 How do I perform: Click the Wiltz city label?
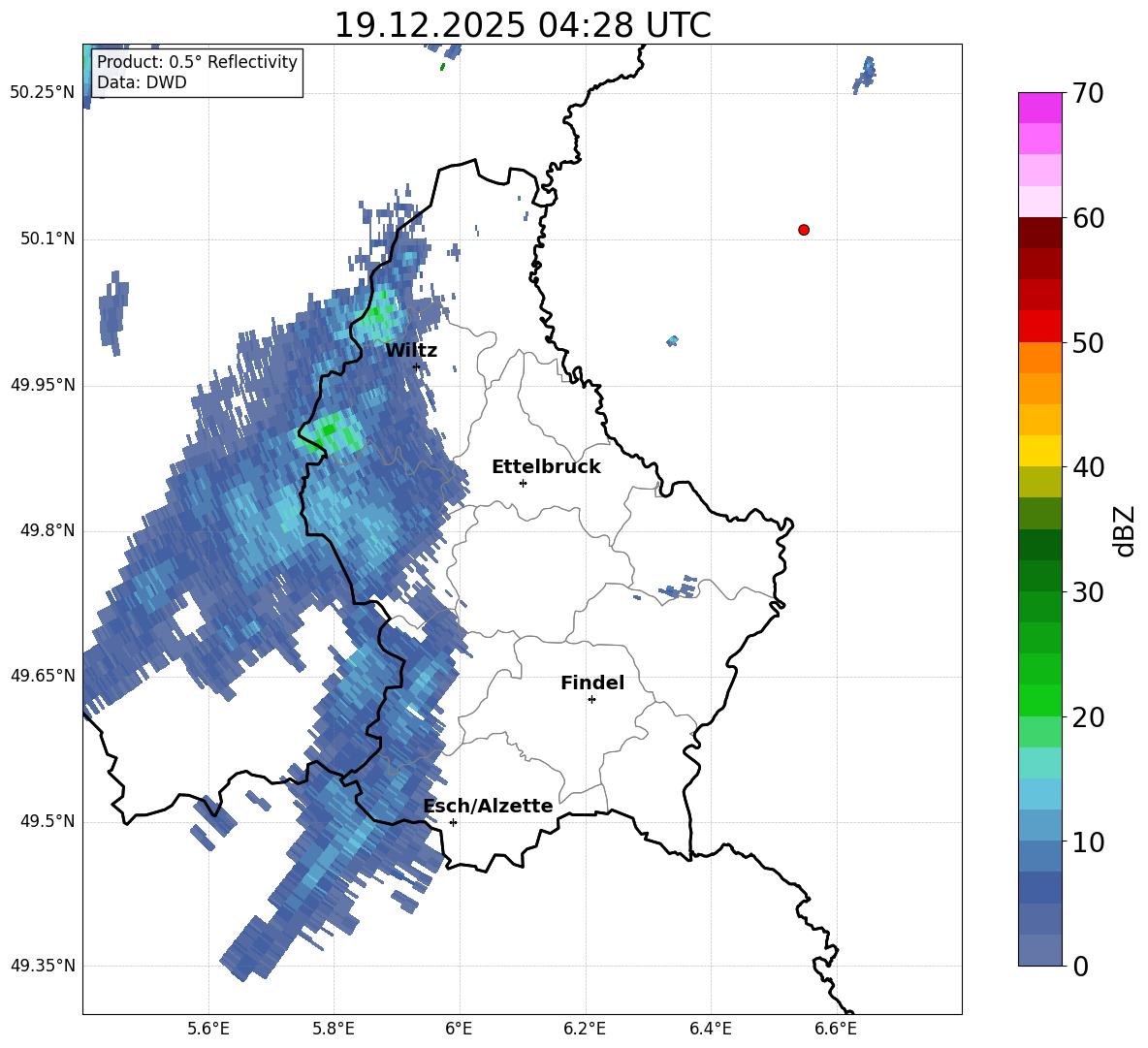click(x=411, y=351)
